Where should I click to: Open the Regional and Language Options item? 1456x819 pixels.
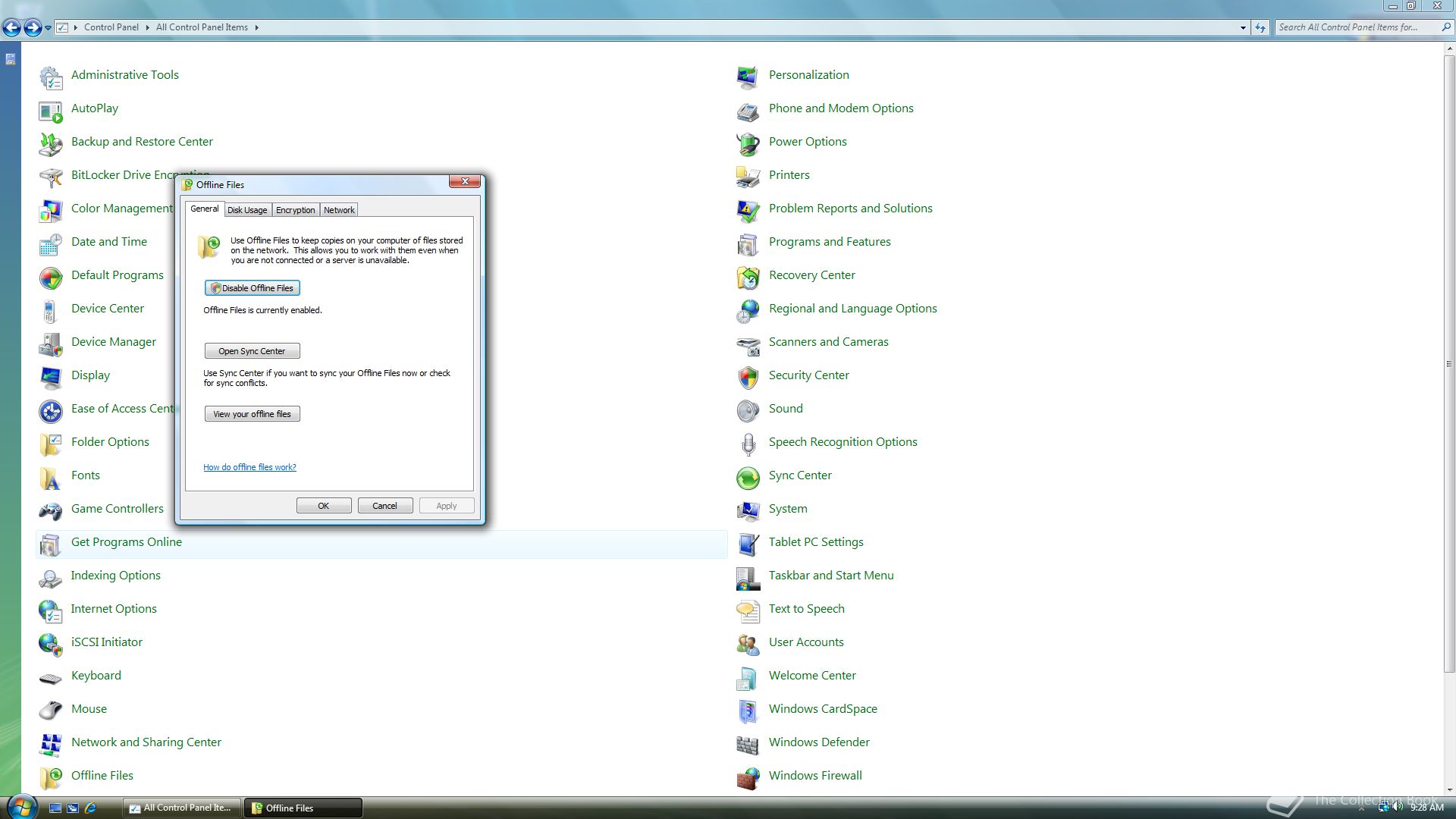(x=853, y=309)
